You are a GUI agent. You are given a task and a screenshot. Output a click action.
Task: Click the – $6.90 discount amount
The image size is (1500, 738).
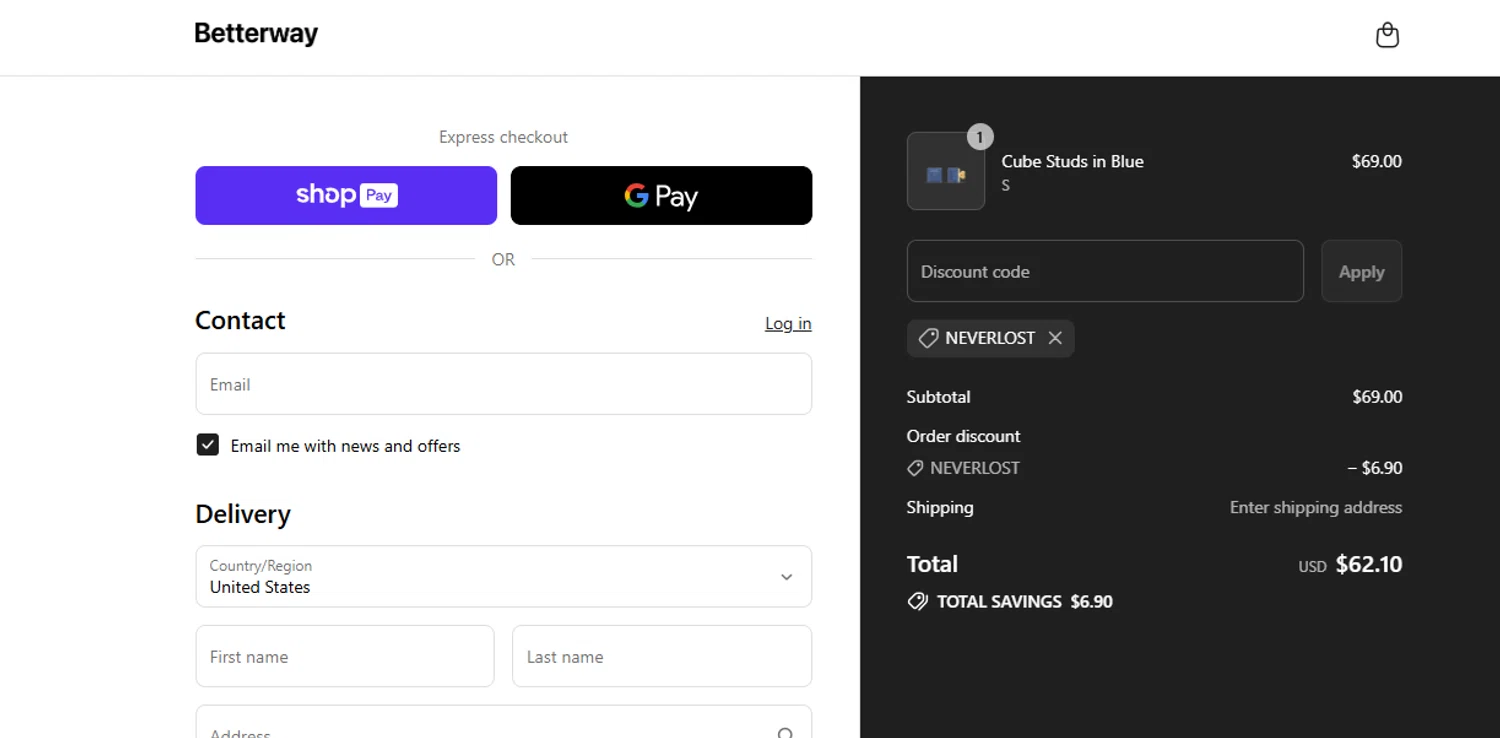(1375, 468)
